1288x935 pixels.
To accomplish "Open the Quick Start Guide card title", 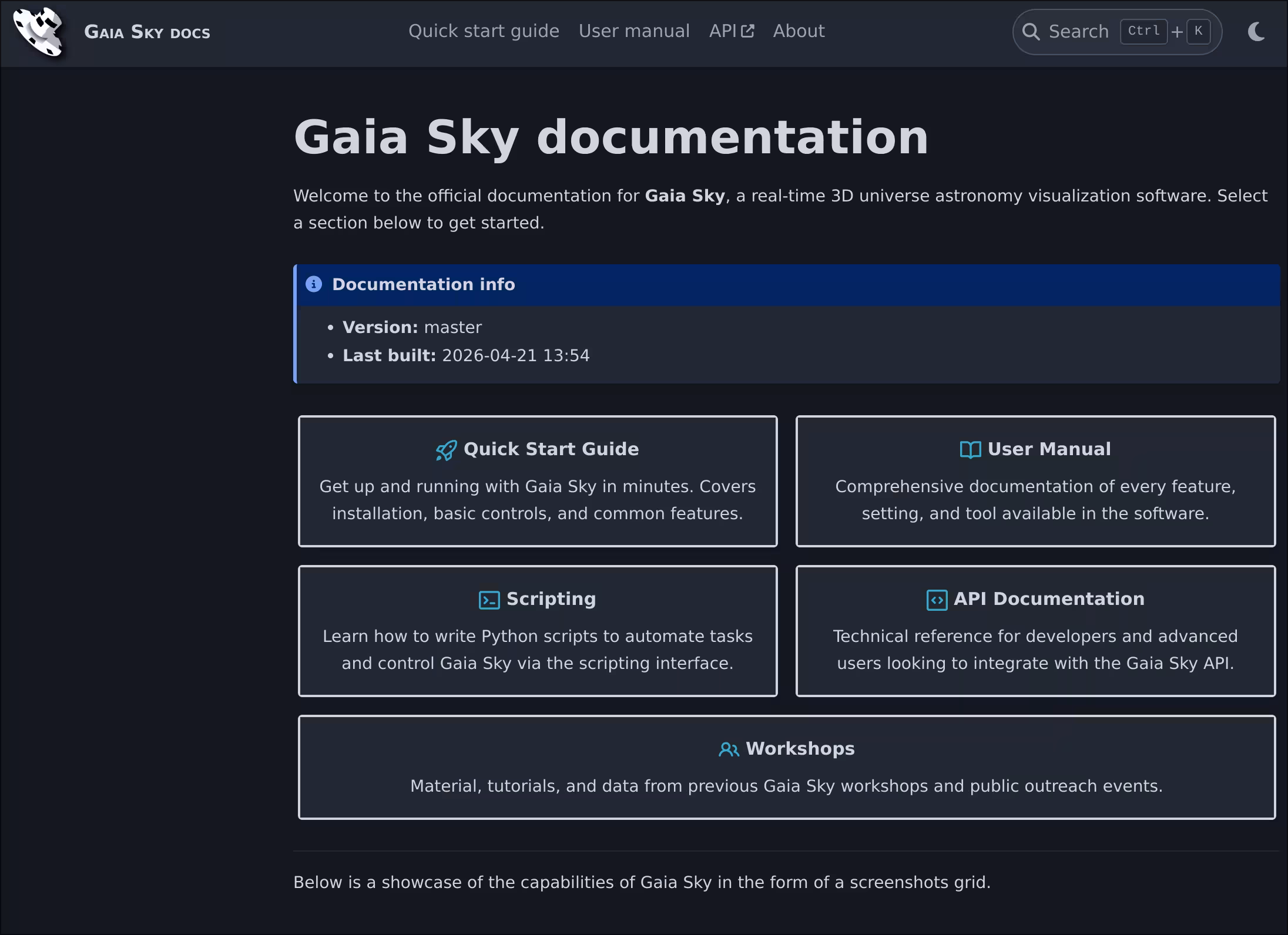I will (x=551, y=449).
